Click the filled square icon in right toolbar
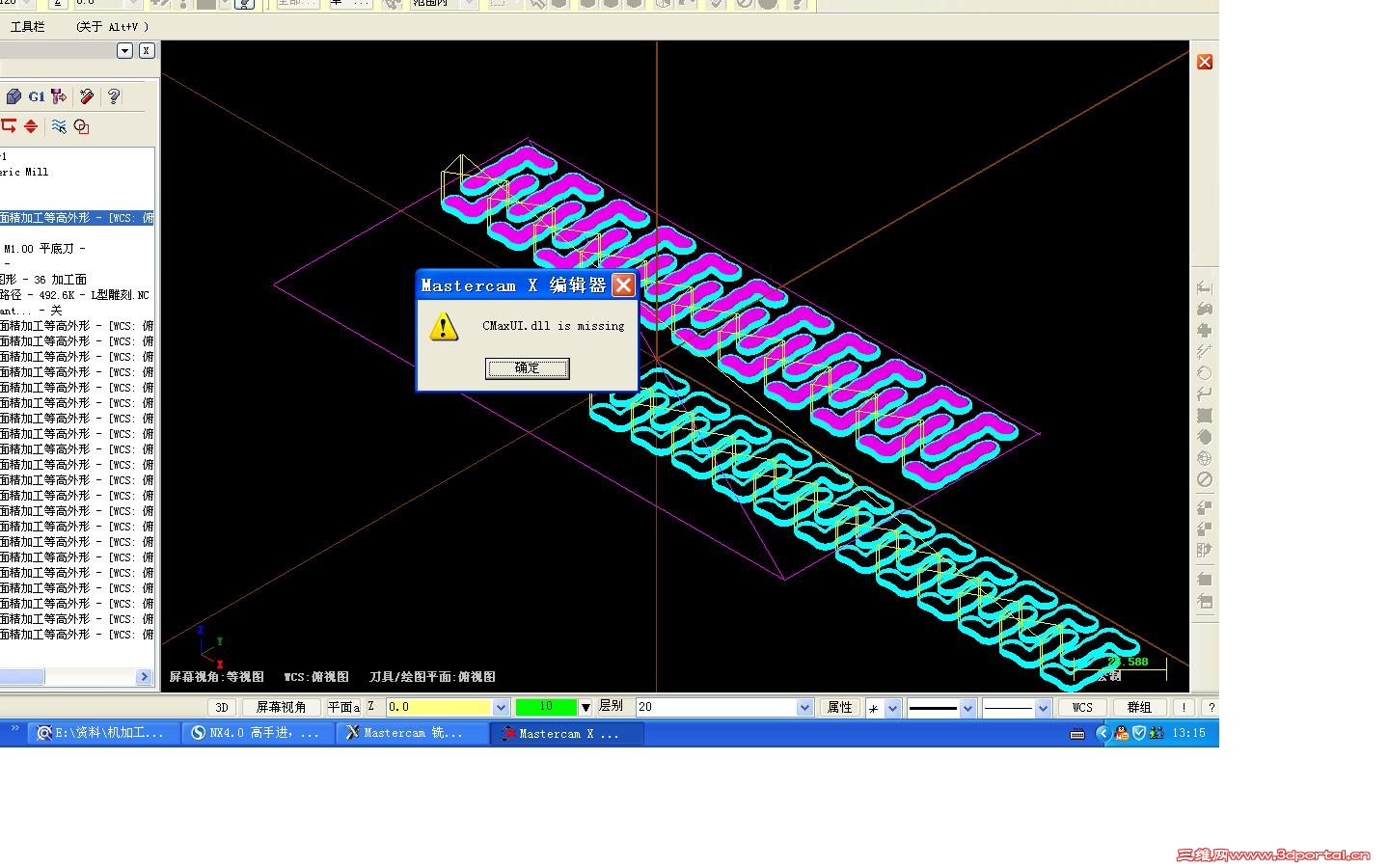The image size is (1389, 868). click(x=1205, y=416)
